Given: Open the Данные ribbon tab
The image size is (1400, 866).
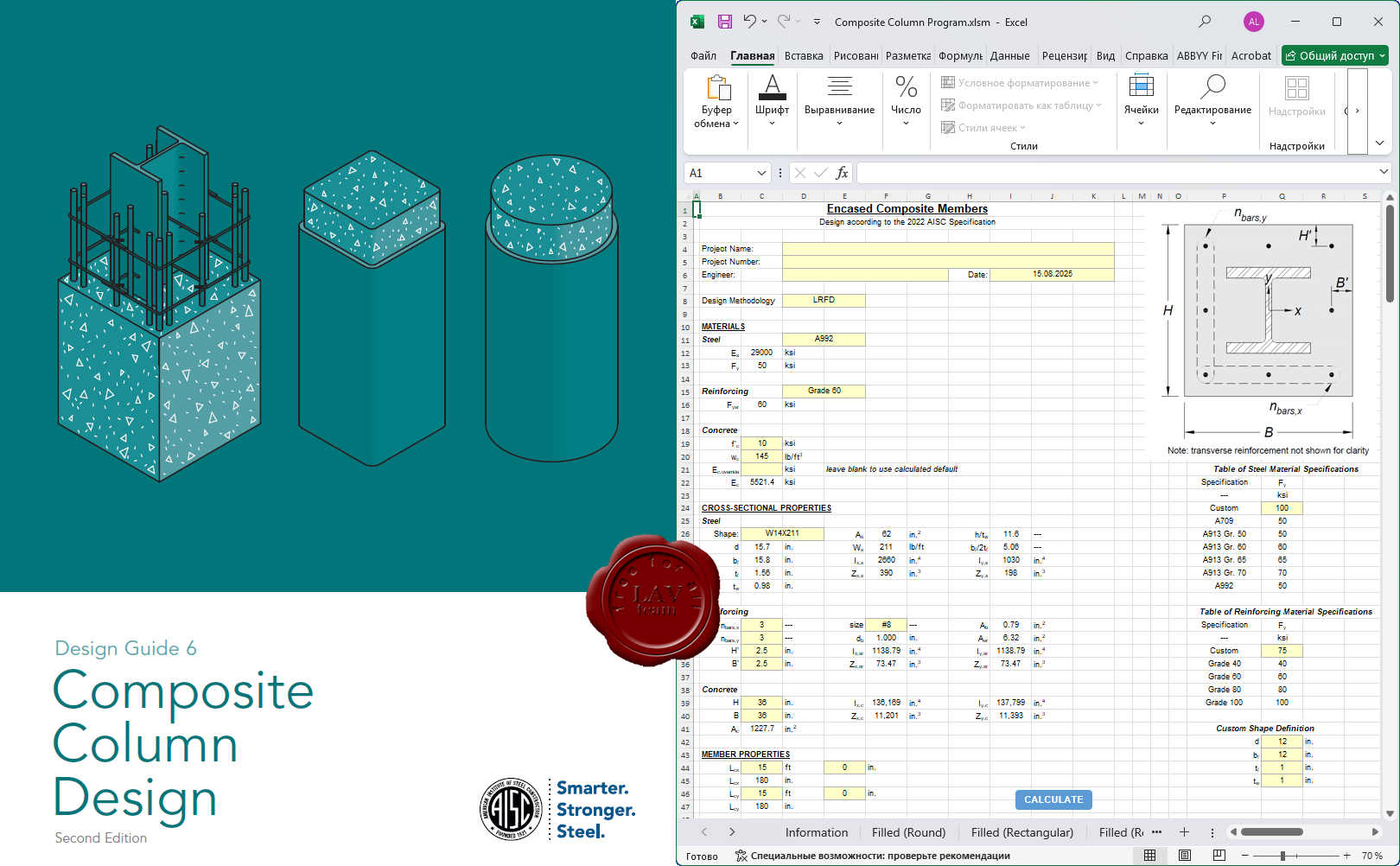Looking at the screenshot, I should (1010, 55).
